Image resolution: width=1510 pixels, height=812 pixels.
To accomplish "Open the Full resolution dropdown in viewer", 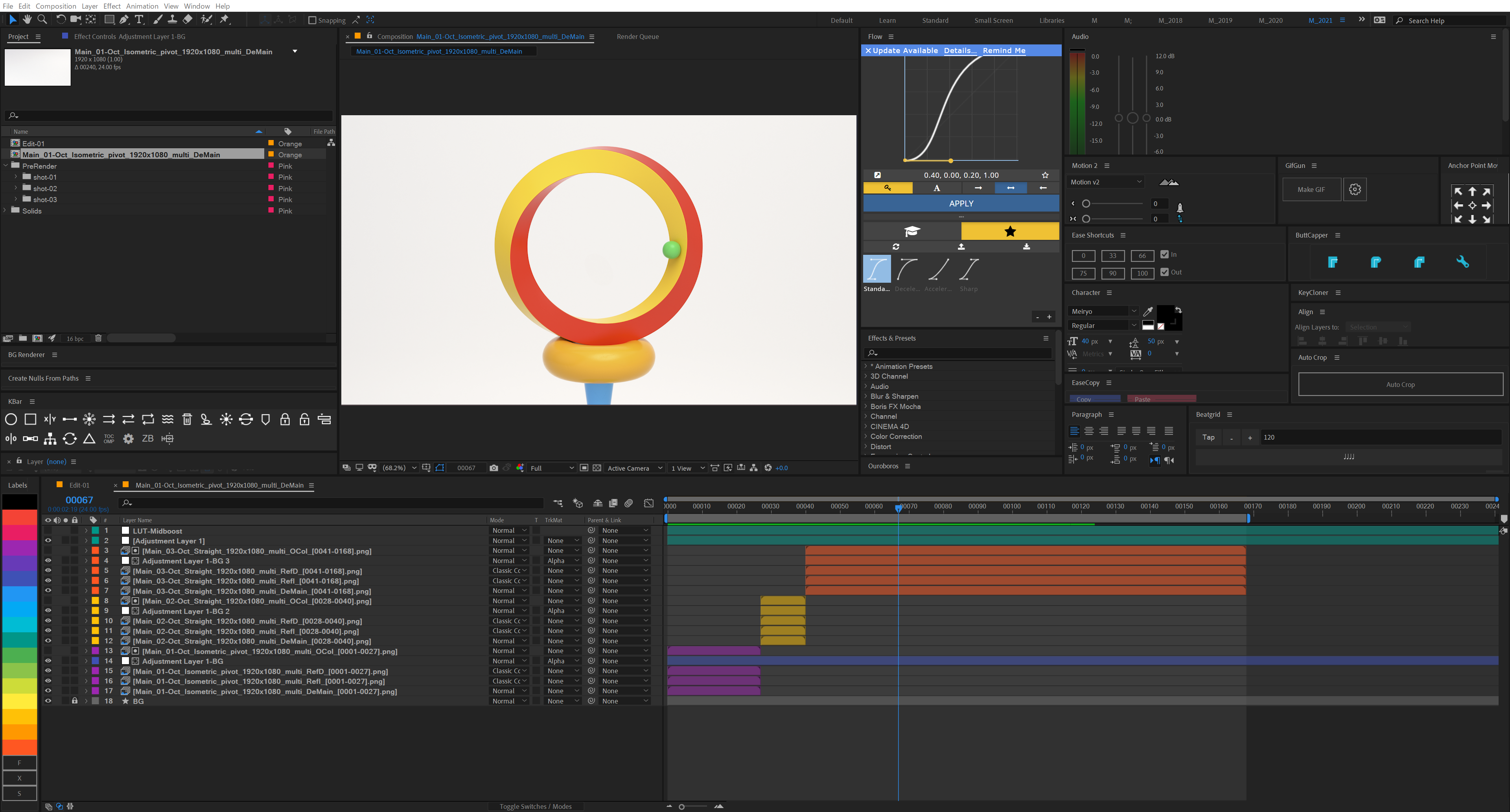I will (x=551, y=468).
